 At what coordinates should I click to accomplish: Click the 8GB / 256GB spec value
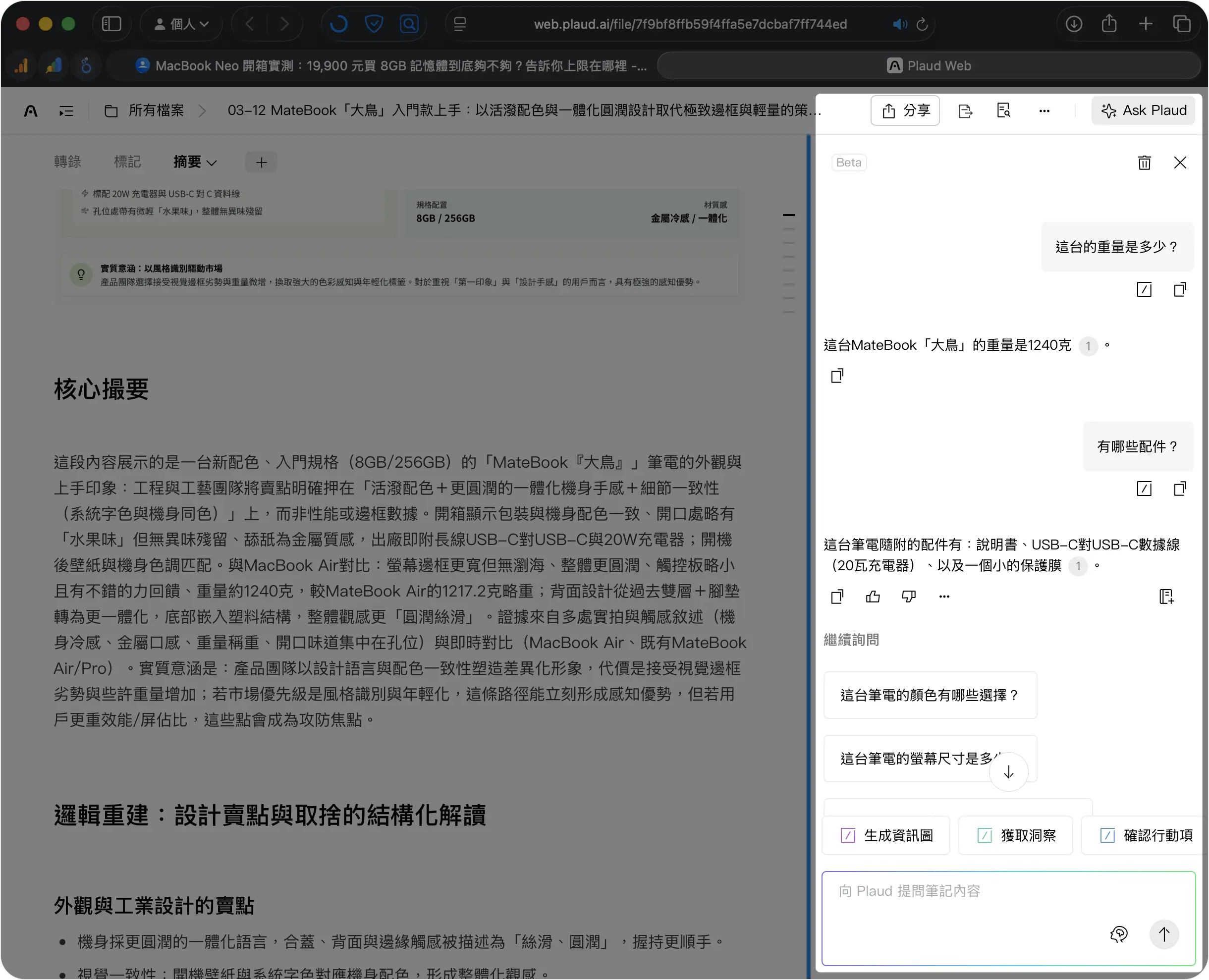(x=445, y=218)
